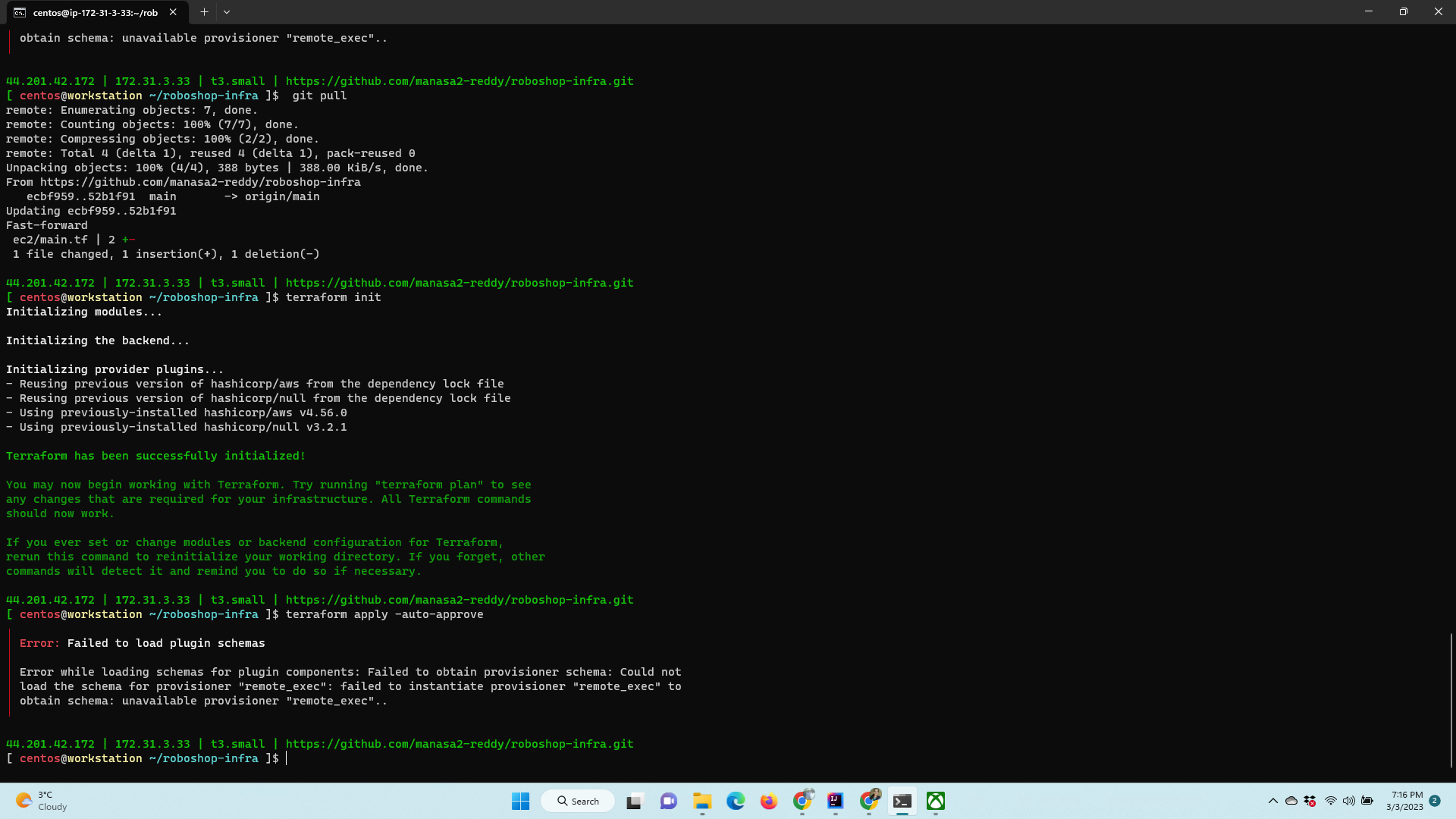Expand the terminal profiles dropdown arrow
The image size is (1456, 819).
pos(227,12)
